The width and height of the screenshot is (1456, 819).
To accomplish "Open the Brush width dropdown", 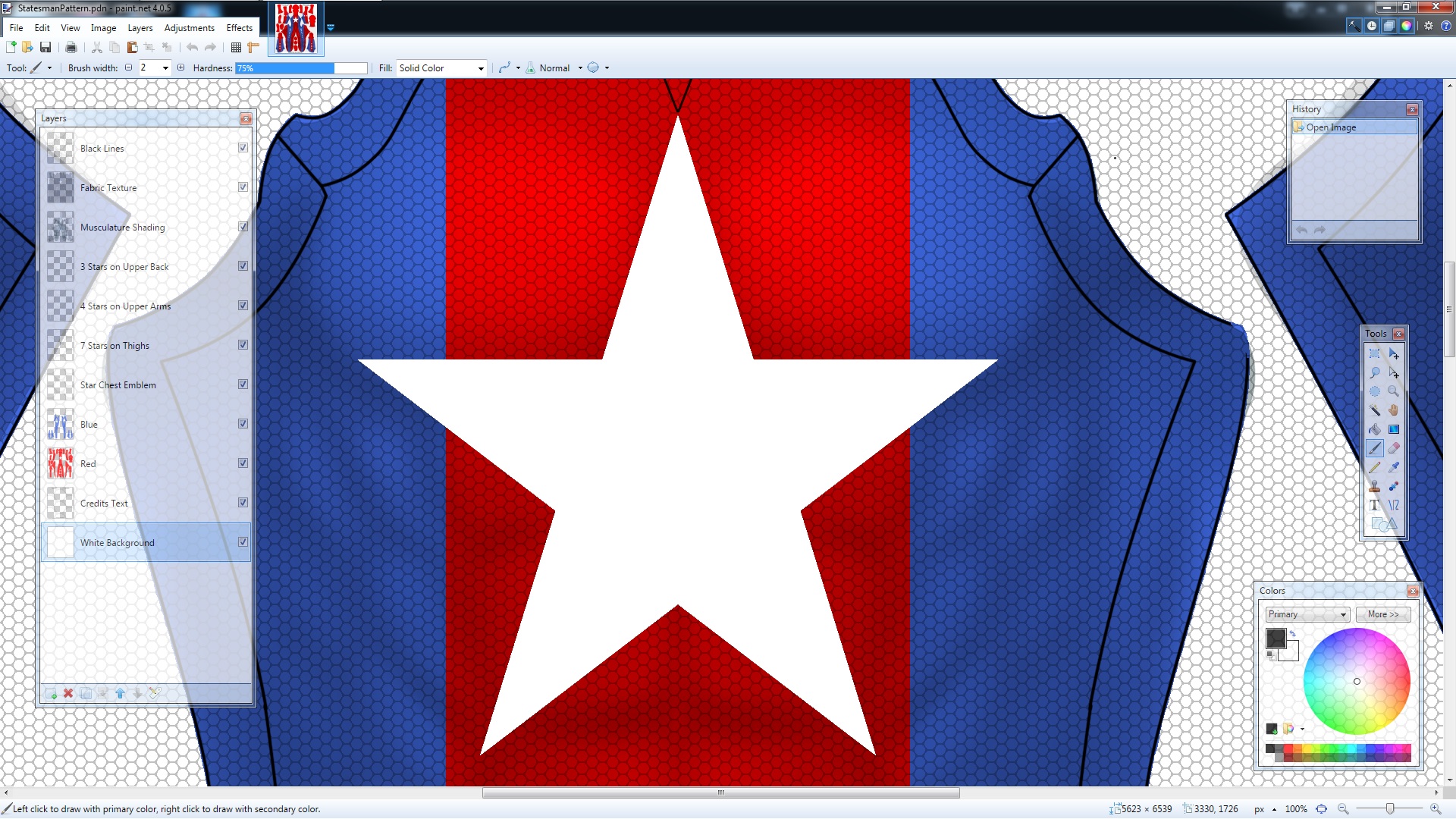I will (x=165, y=68).
